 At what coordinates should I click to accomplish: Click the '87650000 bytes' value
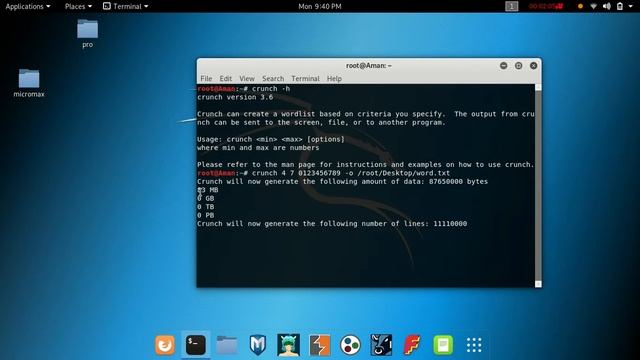click(458, 182)
